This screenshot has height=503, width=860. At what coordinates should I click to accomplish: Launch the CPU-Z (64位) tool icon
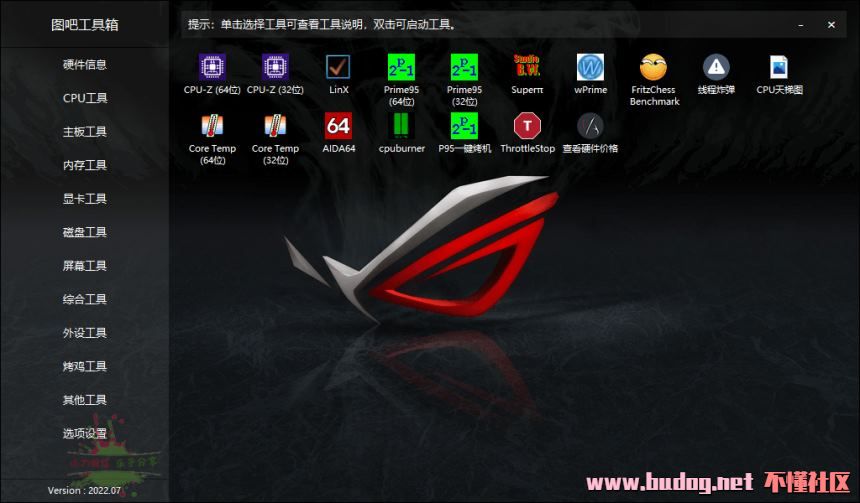pos(212,67)
